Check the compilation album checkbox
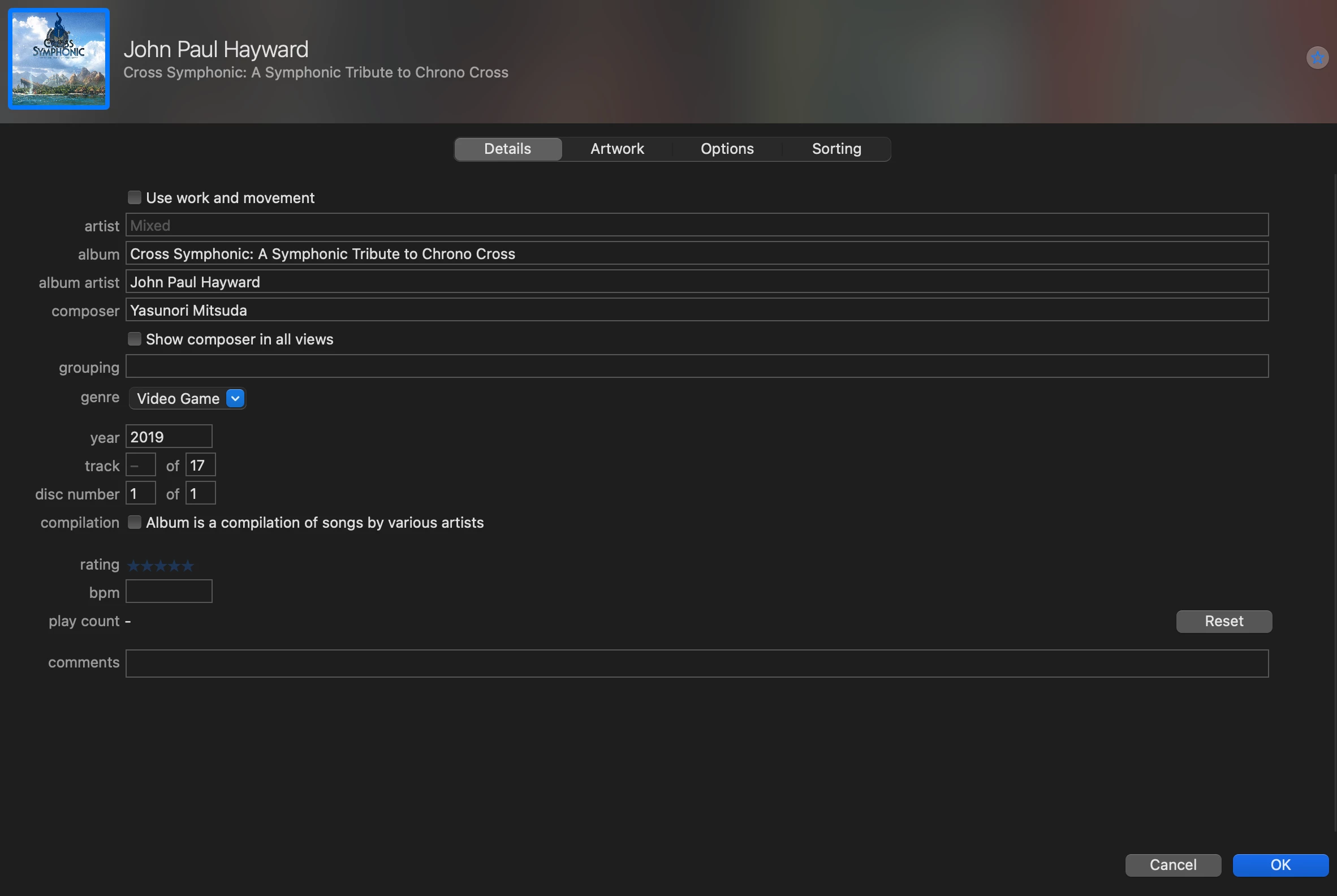The width and height of the screenshot is (1337, 896). pos(134,522)
